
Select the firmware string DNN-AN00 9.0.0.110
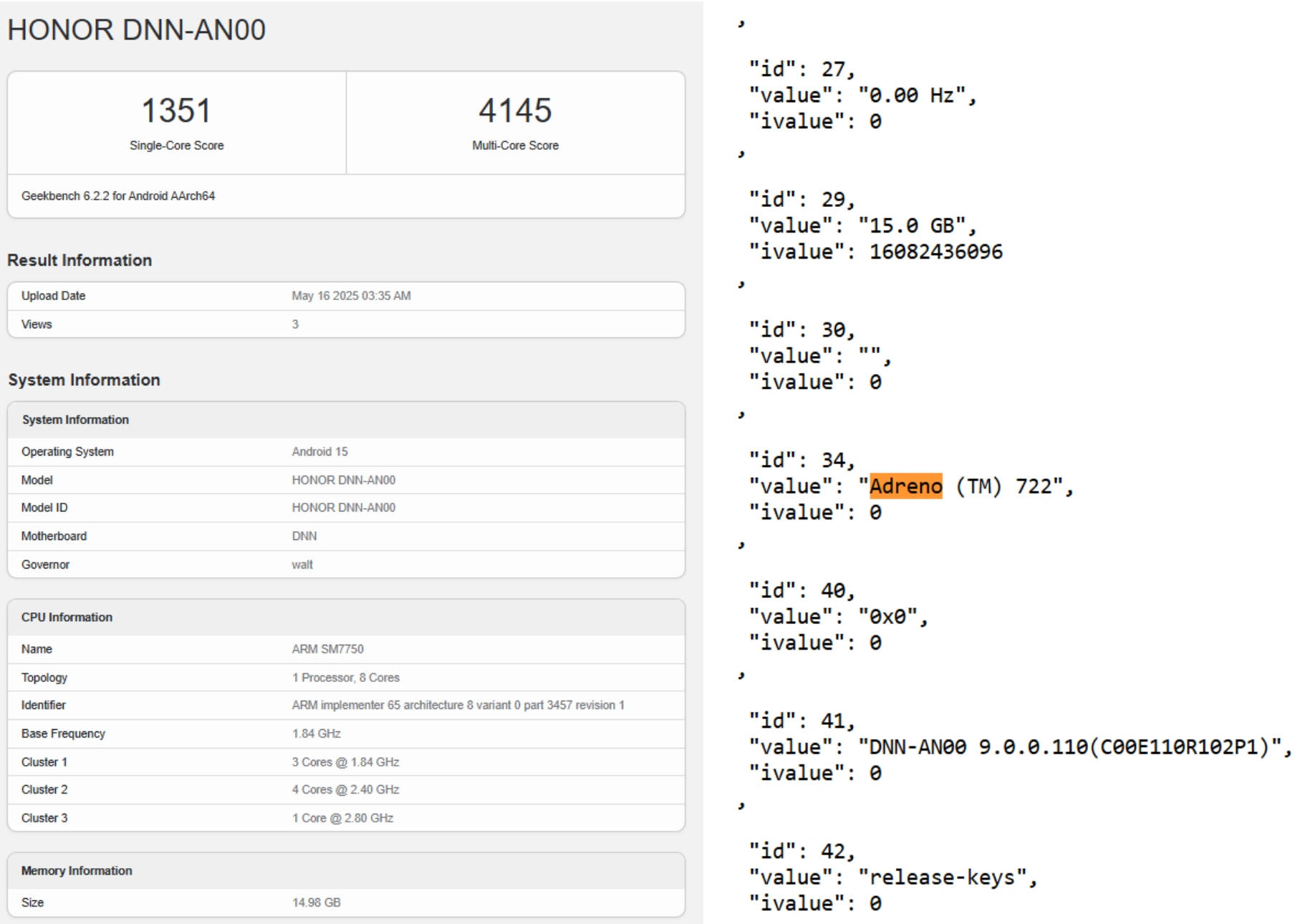pos(978,747)
